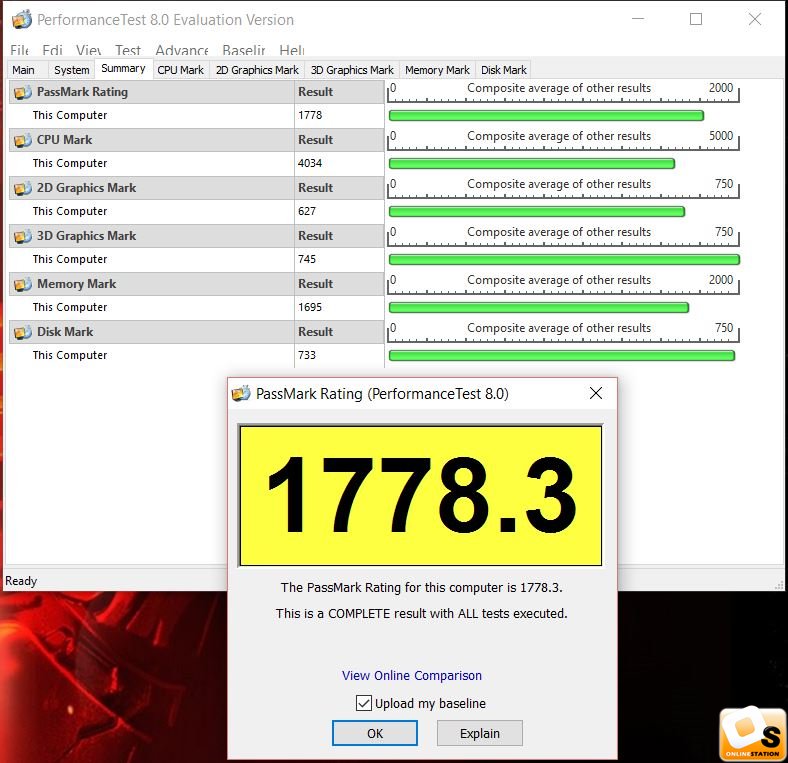Click the COMPLETE result message text
788x763 pixels.
(421, 614)
